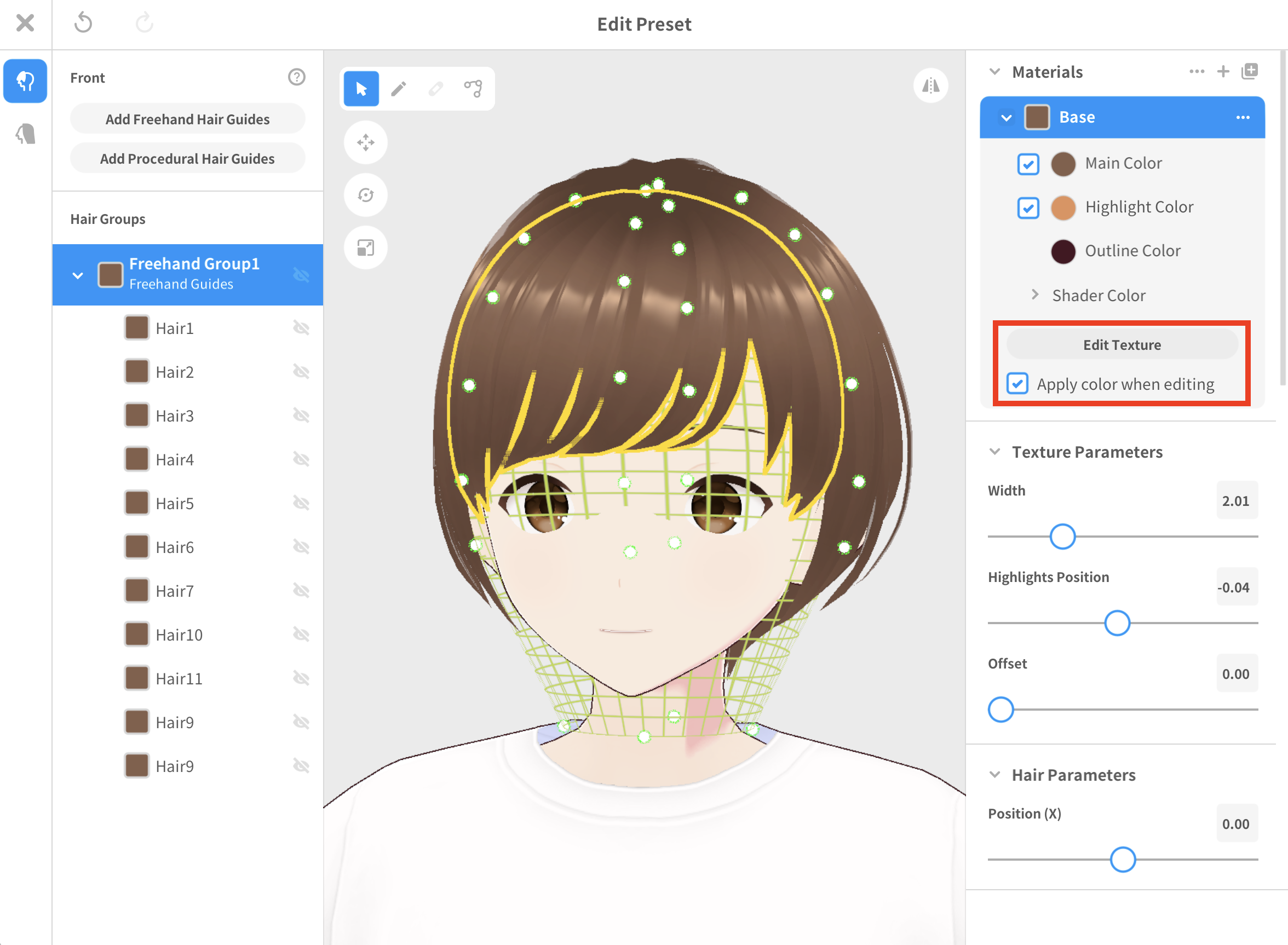This screenshot has height=945, width=1288.
Task: Select the Hair1 row
Action: (x=188, y=328)
